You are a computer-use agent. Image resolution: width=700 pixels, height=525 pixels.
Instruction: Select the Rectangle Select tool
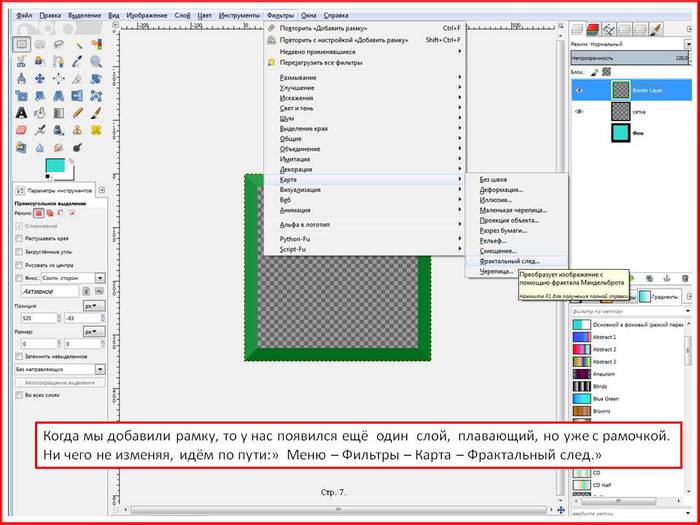(21, 44)
